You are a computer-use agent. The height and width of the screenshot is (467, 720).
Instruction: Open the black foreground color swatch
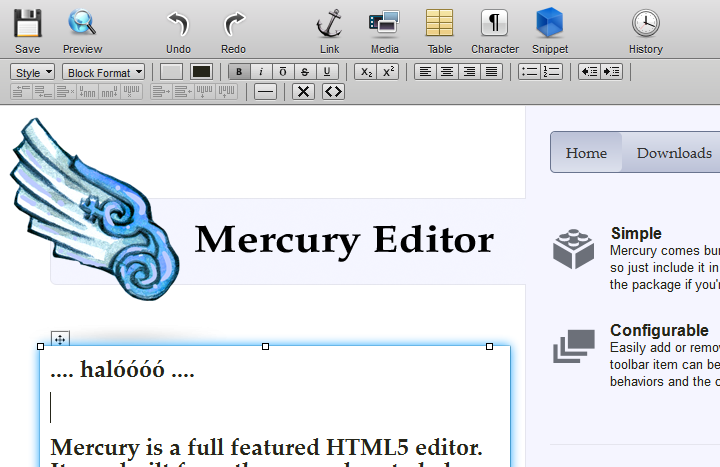pyautogui.click(x=201, y=72)
